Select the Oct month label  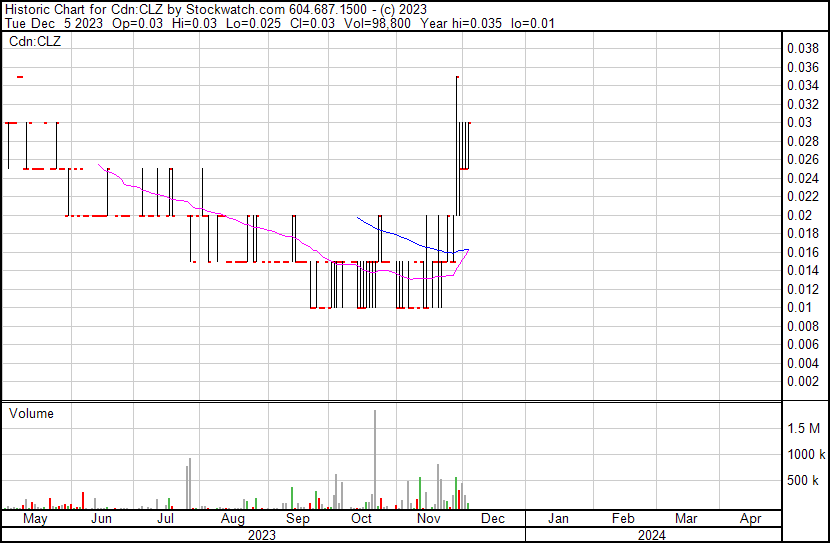(x=362, y=519)
